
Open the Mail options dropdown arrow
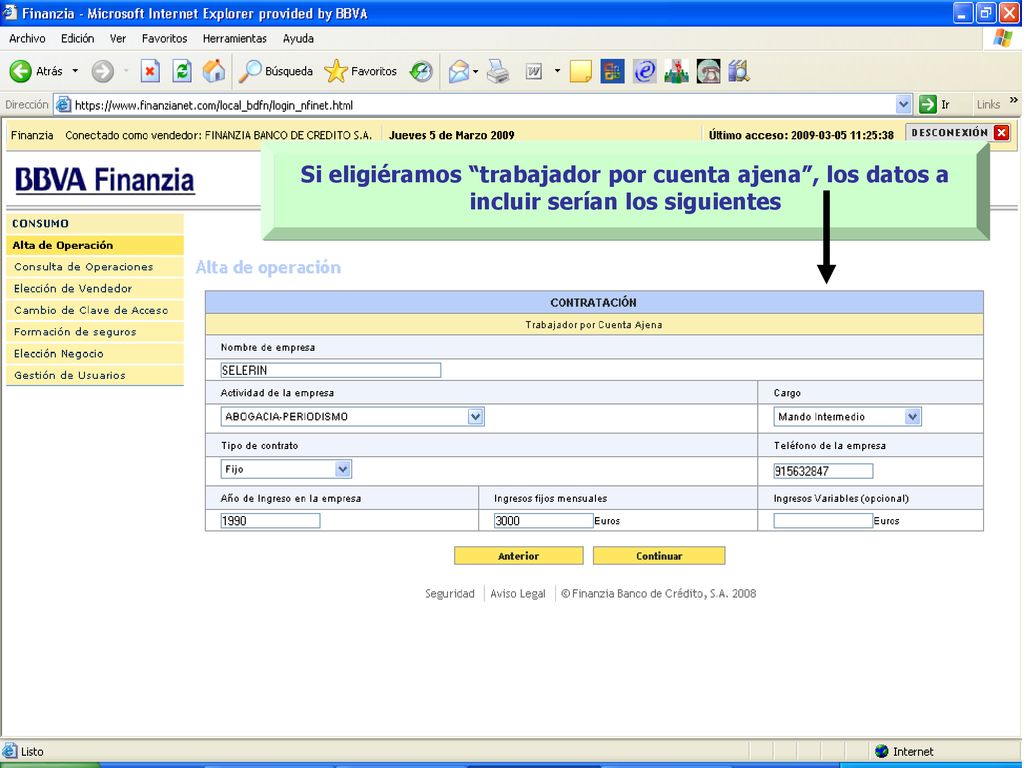pyautogui.click(x=475, y=71)
